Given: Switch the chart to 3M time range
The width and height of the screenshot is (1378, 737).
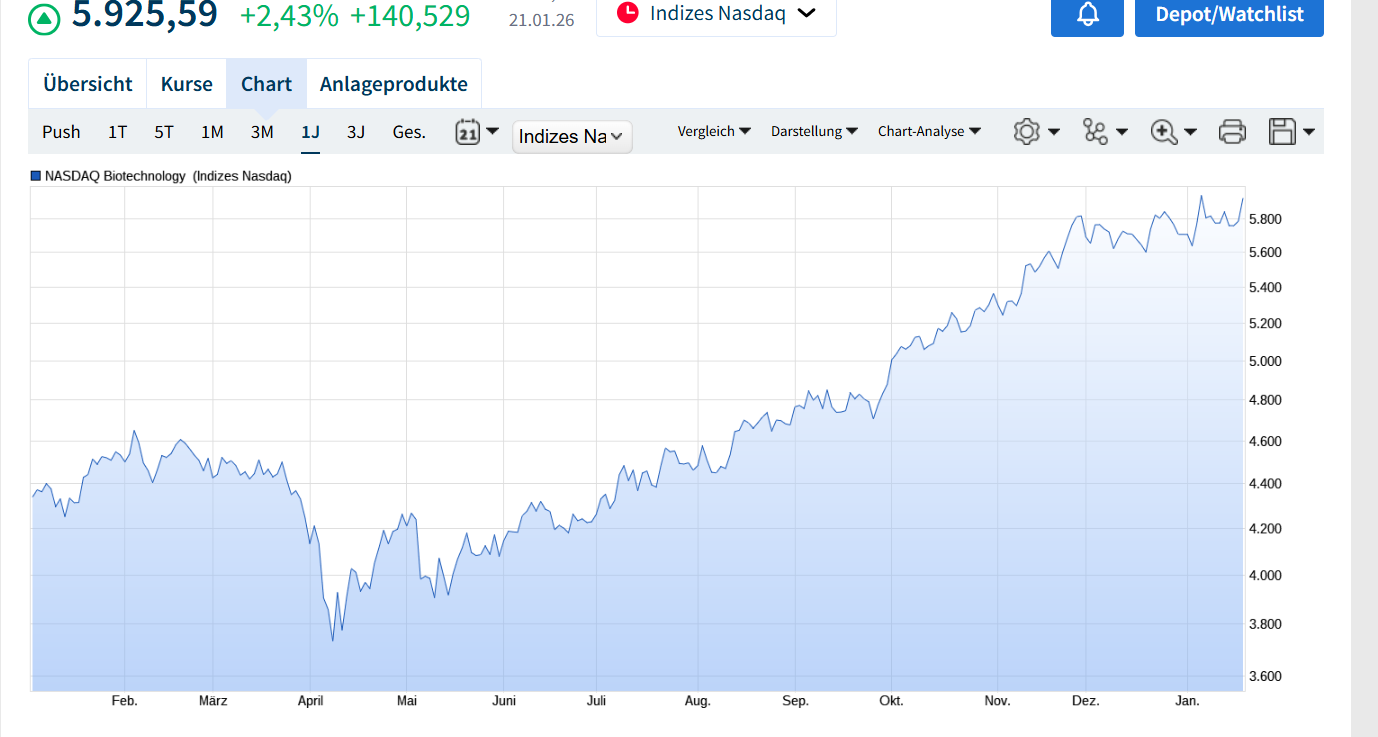Looking at the screenshot, I should coord(262,132).
